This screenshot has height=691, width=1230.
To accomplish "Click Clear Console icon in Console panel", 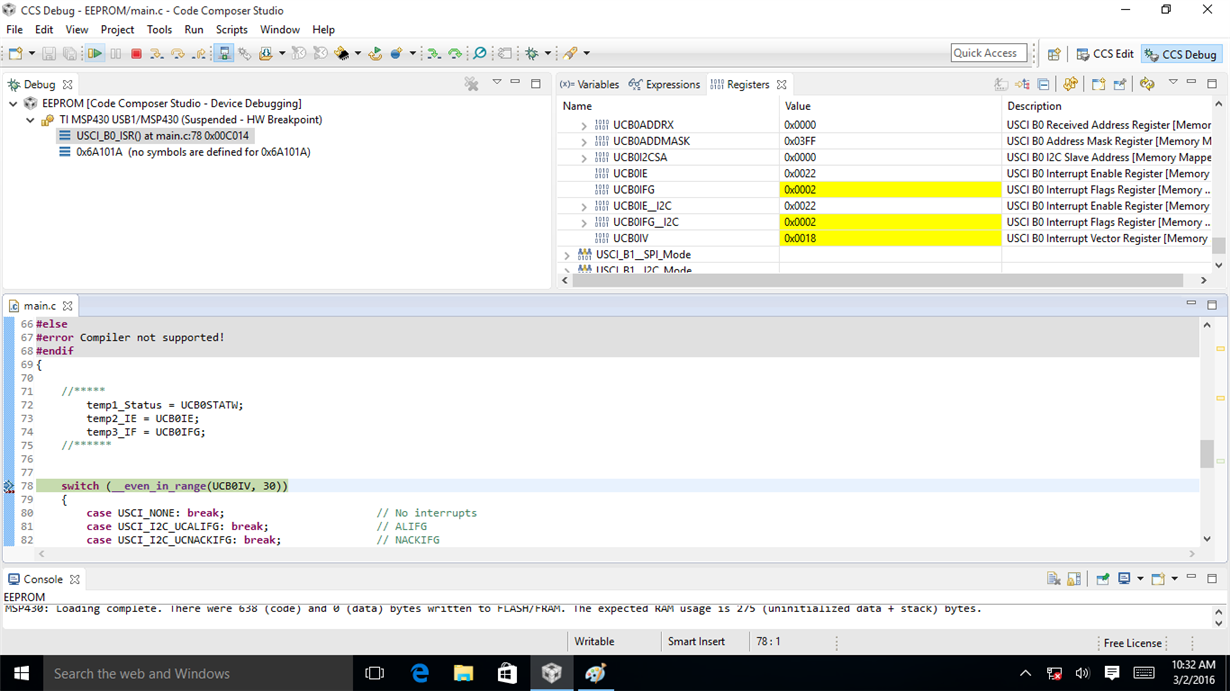I will click(1053, 579).
